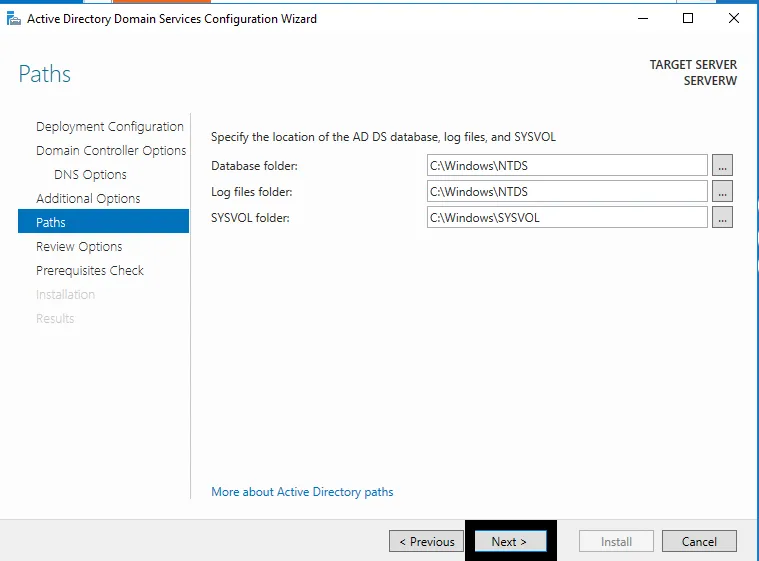Edit the Log files folder path field
Viewport: 759px width, 561px height.
click(x=567, y=192)
